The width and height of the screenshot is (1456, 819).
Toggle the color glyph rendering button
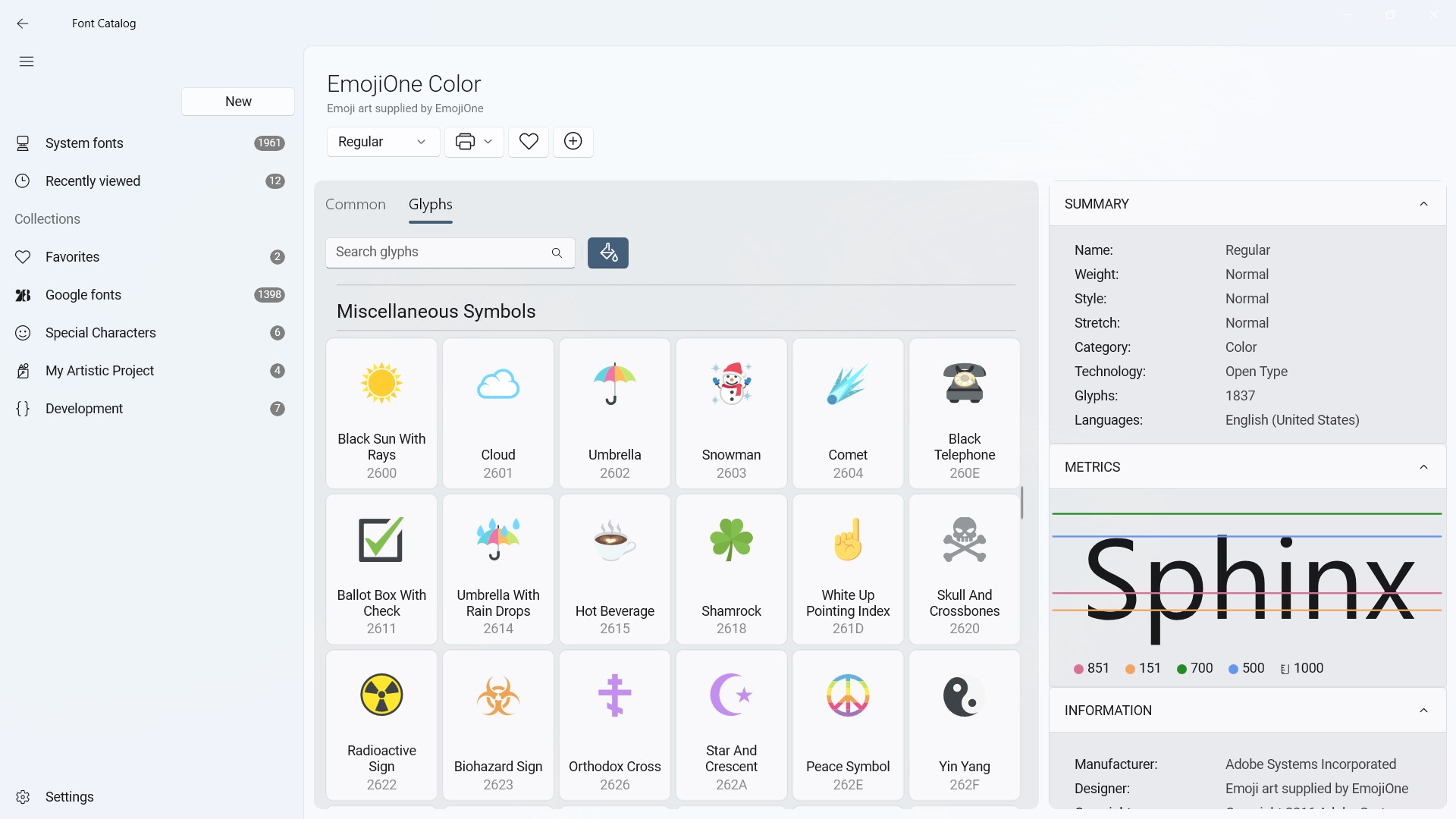pyautogui.click(x=608, y=253)
